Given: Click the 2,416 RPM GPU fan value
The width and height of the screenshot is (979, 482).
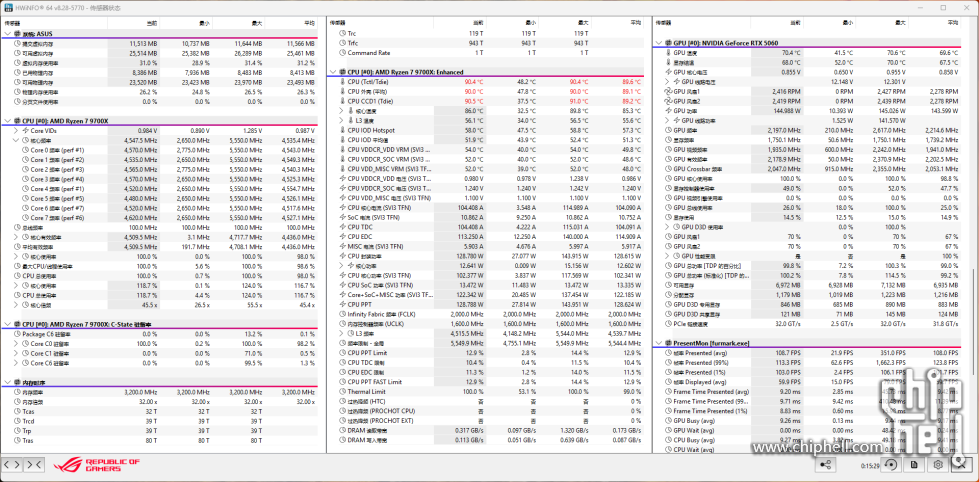Looking at the screenshot, I should (787, 91).
